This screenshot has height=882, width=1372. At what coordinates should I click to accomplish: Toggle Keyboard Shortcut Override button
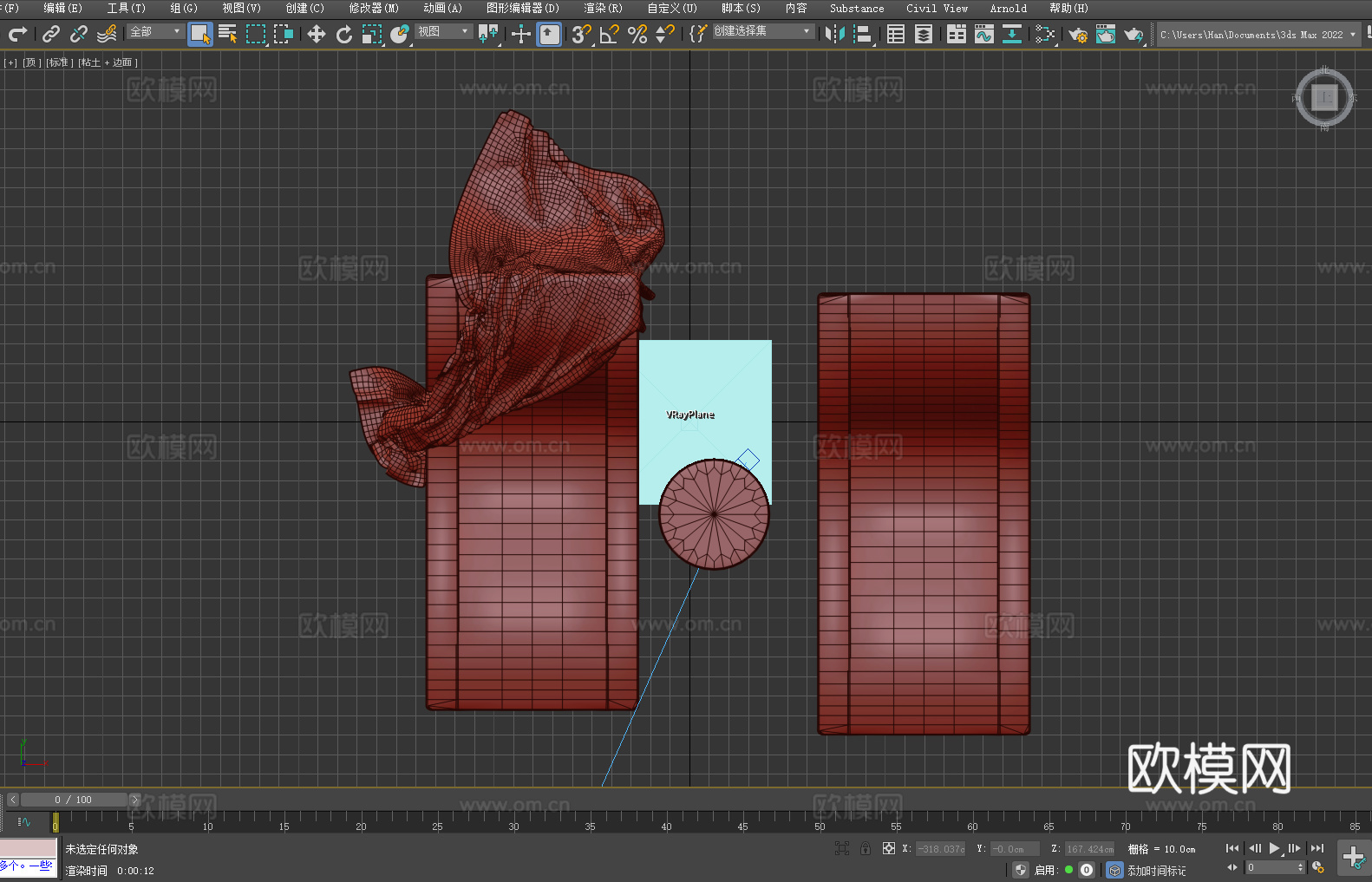click(x=550, y=34)
